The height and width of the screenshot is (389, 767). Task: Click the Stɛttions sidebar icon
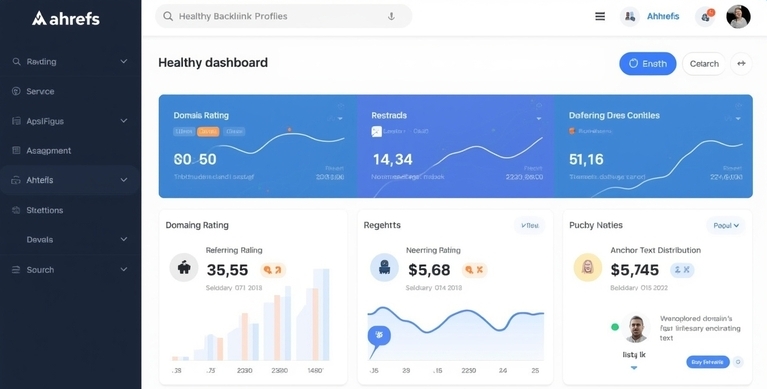point(16,210)
